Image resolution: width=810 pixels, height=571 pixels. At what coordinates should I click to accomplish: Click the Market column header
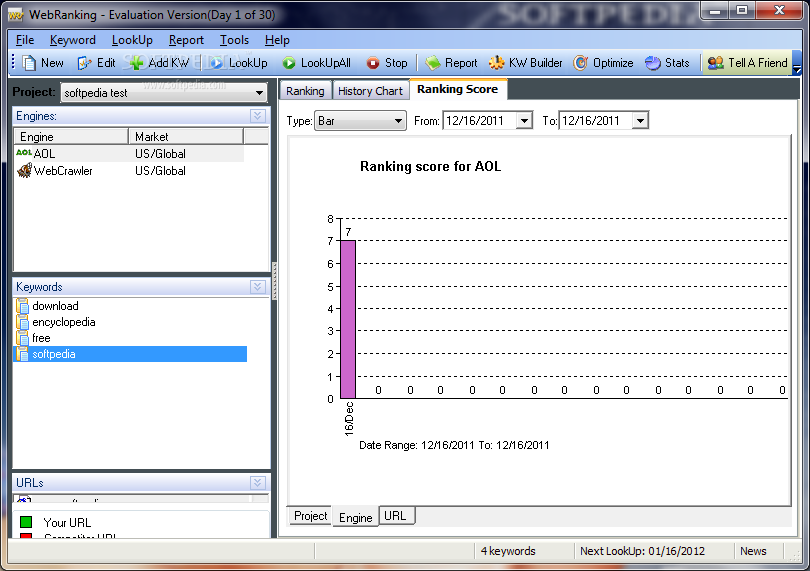coord(186,136)
